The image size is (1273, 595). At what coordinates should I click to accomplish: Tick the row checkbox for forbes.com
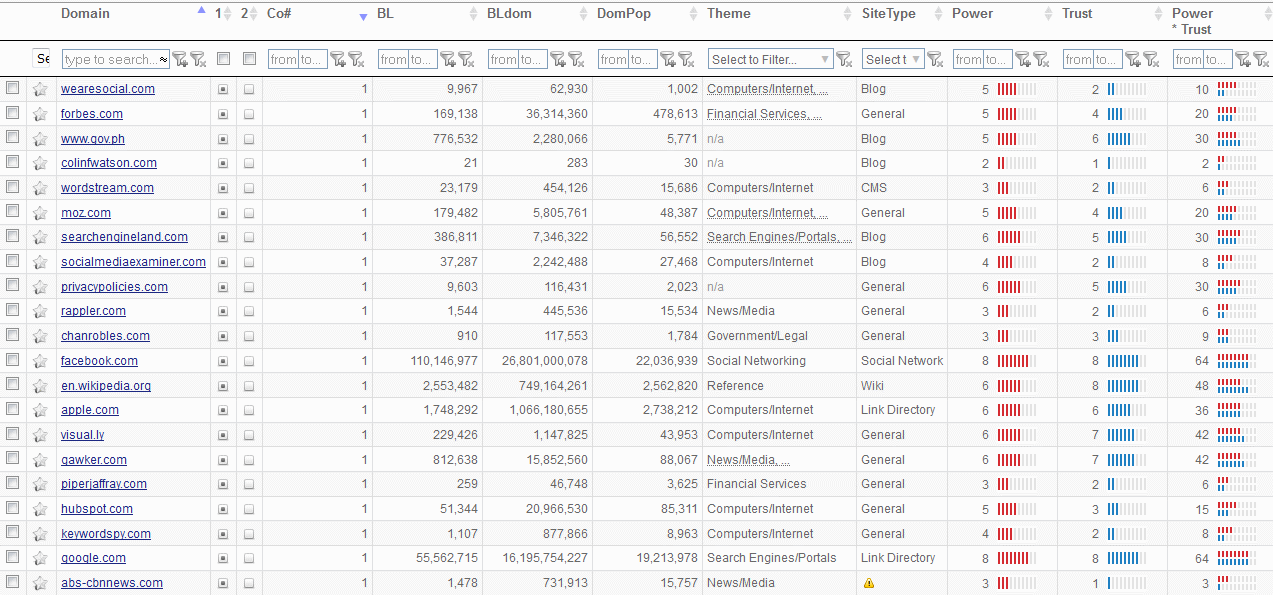pyautogui.click(x=13, y=113)
